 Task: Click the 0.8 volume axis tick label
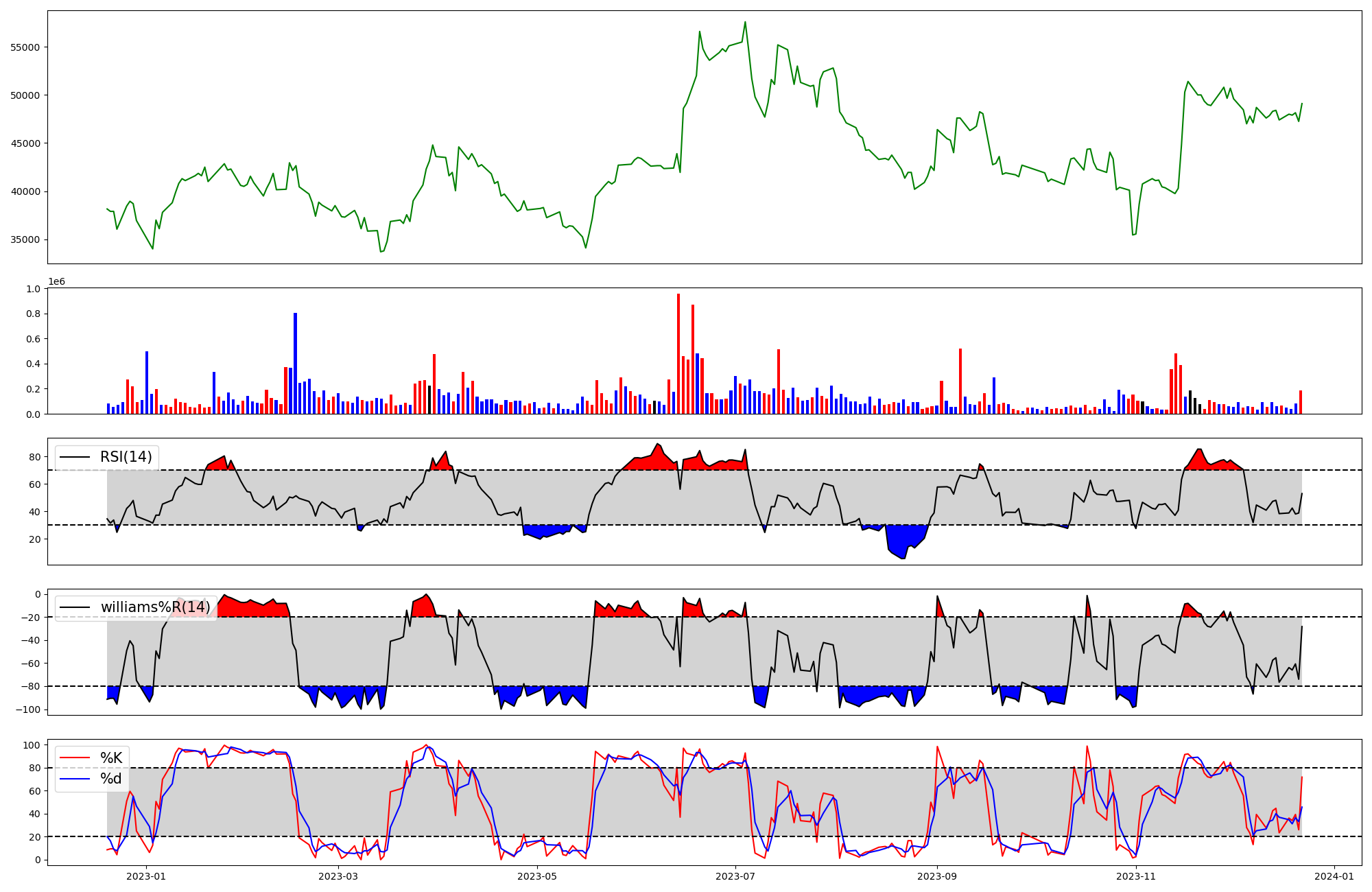pos(33,314)
